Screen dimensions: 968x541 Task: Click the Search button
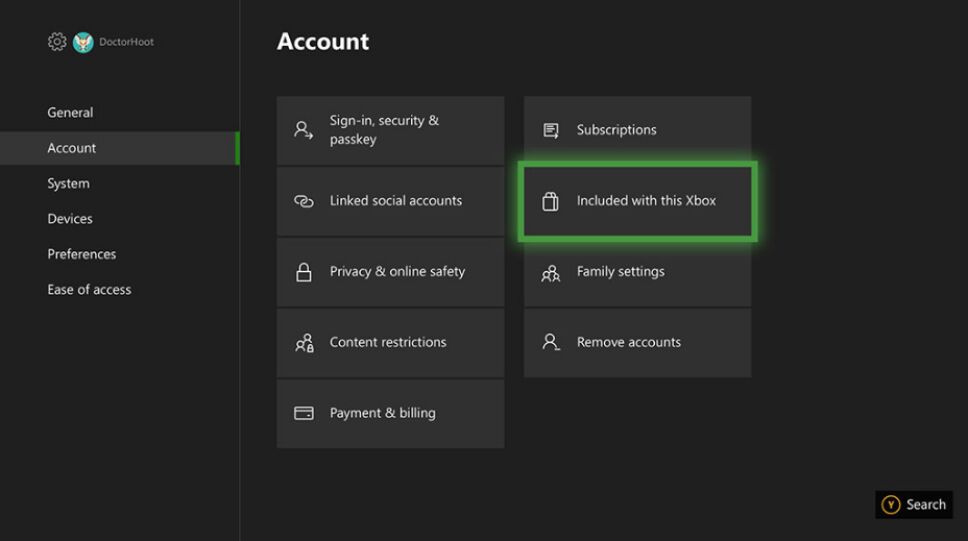pyautogui.click(x=914, y=505)
